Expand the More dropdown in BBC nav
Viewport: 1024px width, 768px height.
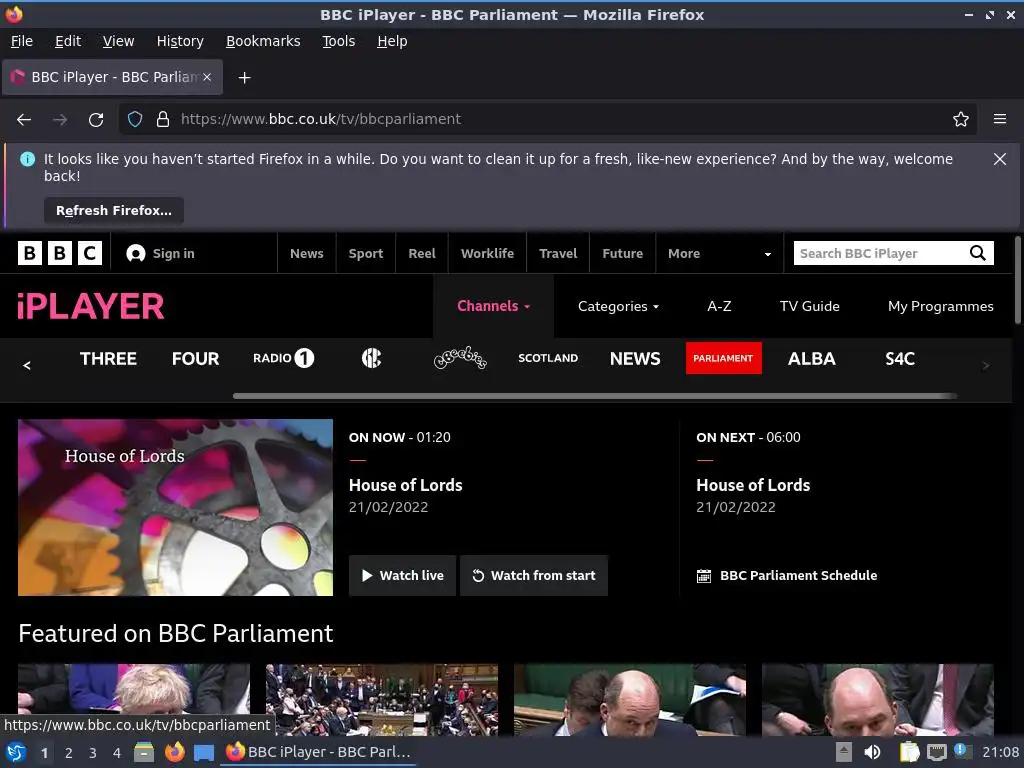[x=719, y=253]
